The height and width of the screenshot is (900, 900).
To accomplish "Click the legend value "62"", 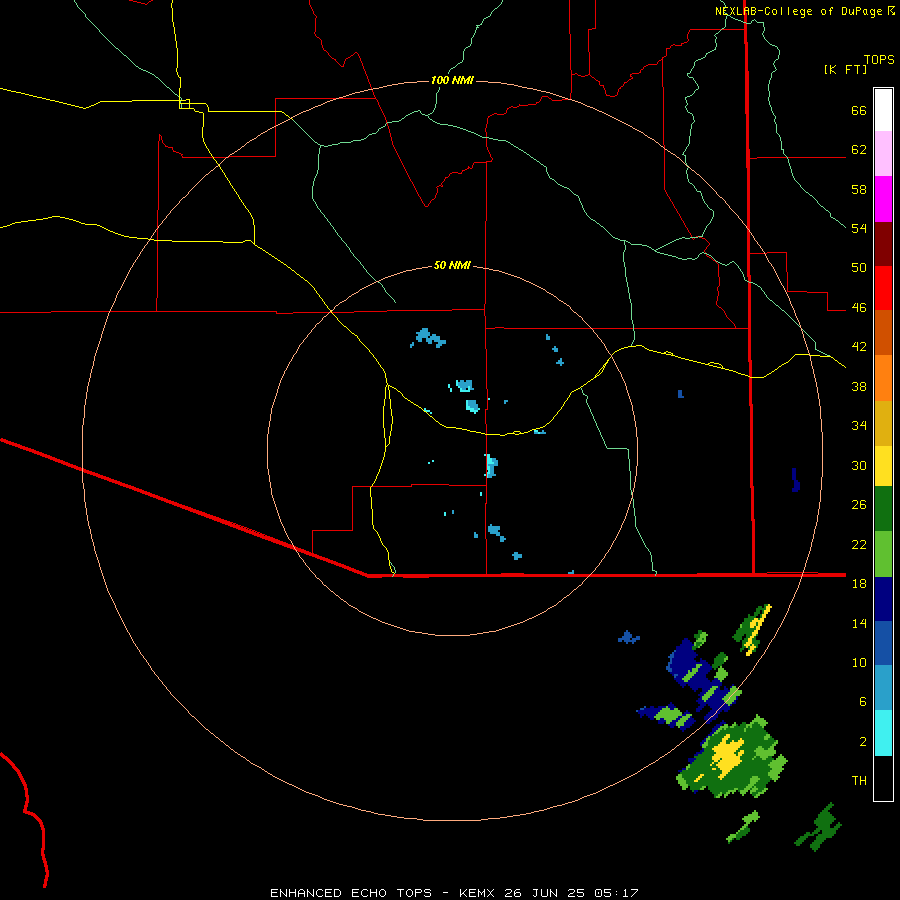I will (x=859, y=150).
